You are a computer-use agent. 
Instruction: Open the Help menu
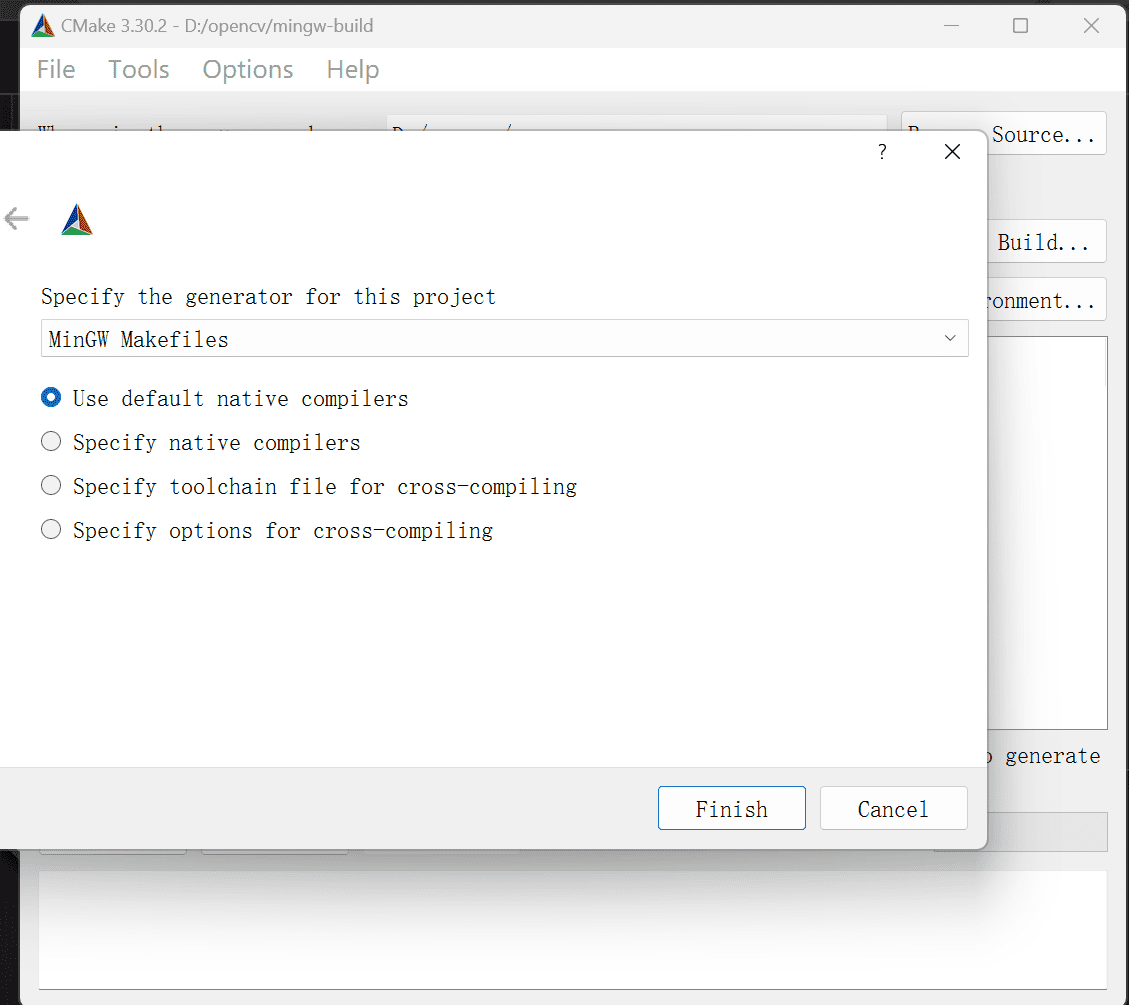coord(353,69)
